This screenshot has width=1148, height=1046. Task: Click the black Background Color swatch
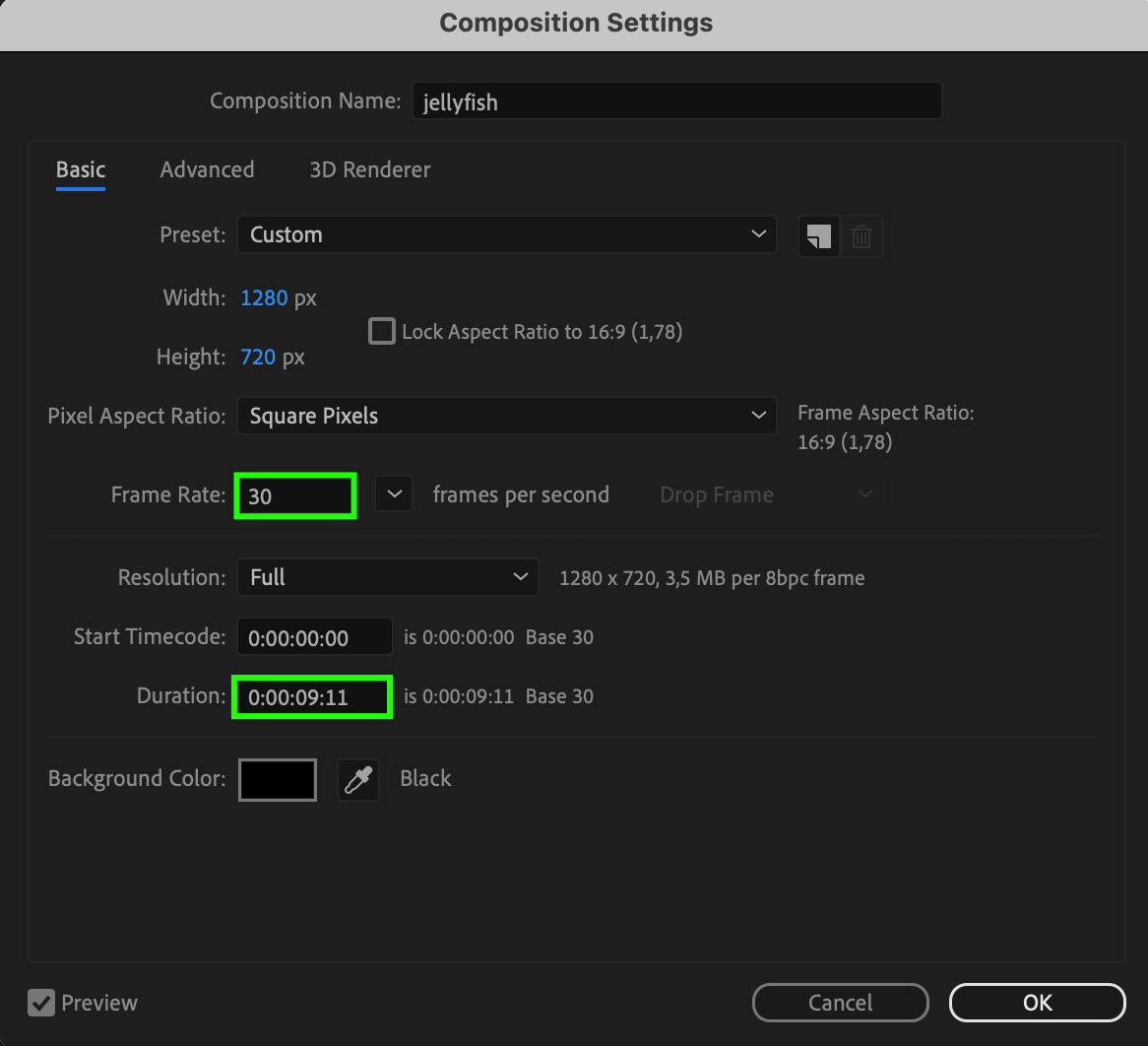point(278,780)
